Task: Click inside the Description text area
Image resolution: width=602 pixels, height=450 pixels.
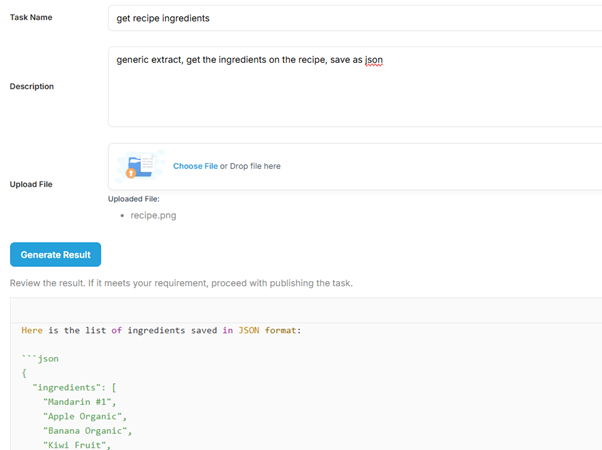Action: click(355, 86)
